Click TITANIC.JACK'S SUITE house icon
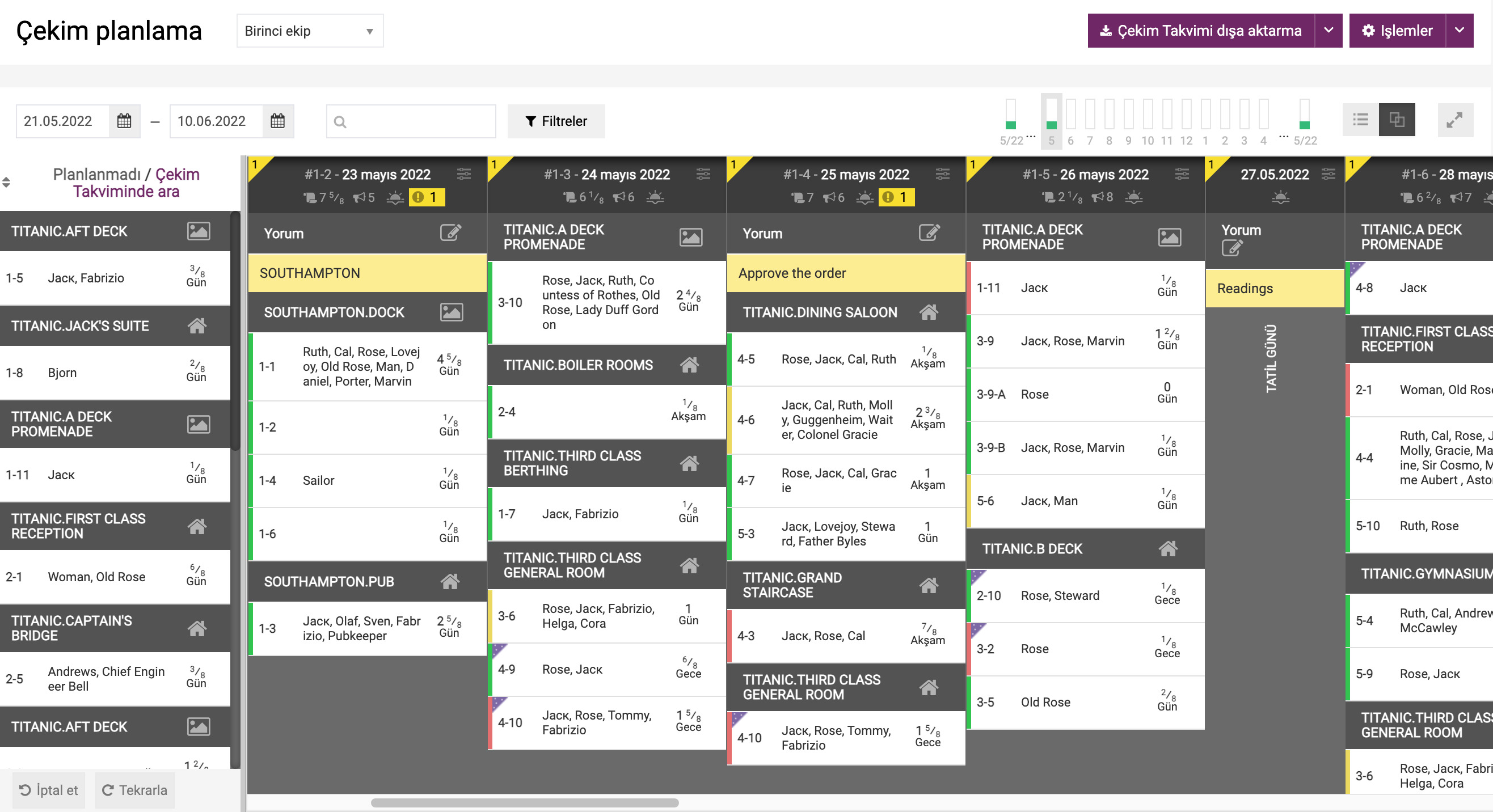This screenshot has width=1493, height=812. pos(197,326)
